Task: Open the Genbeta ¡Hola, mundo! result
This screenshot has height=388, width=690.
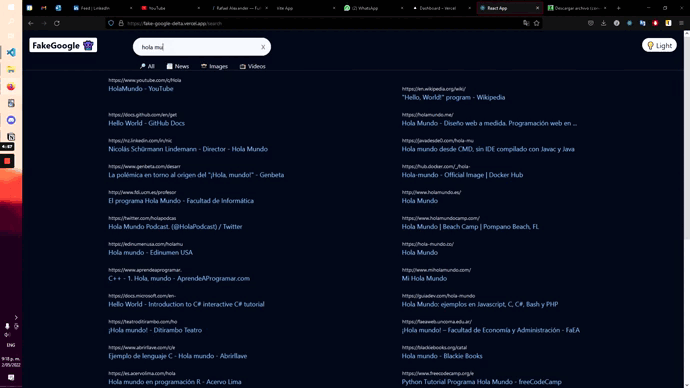Action: coord(196,175)
